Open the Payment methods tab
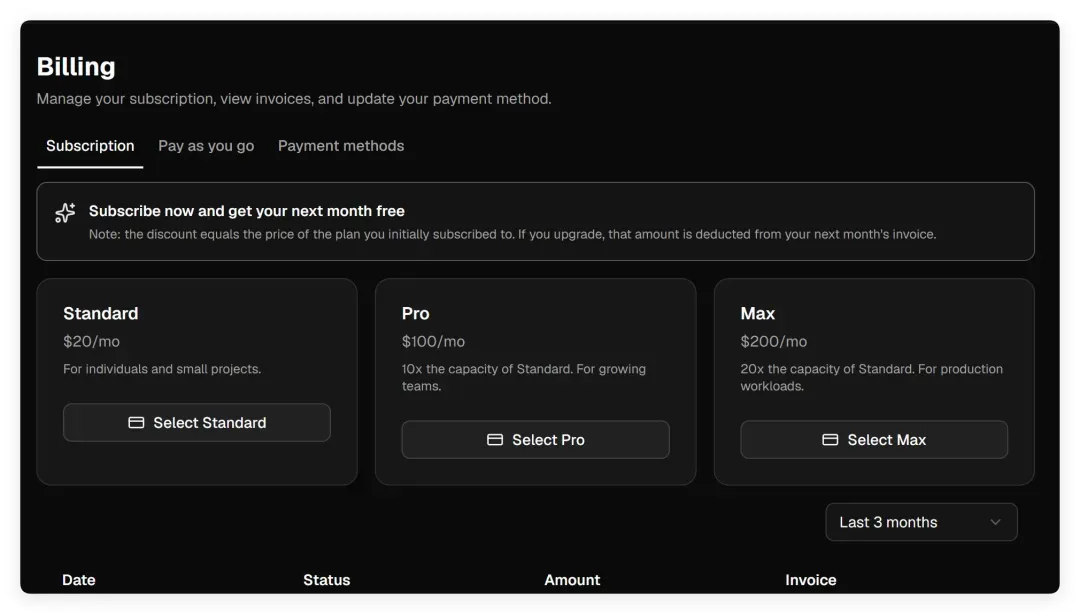The image size is (1080, 614). (341, 146)
